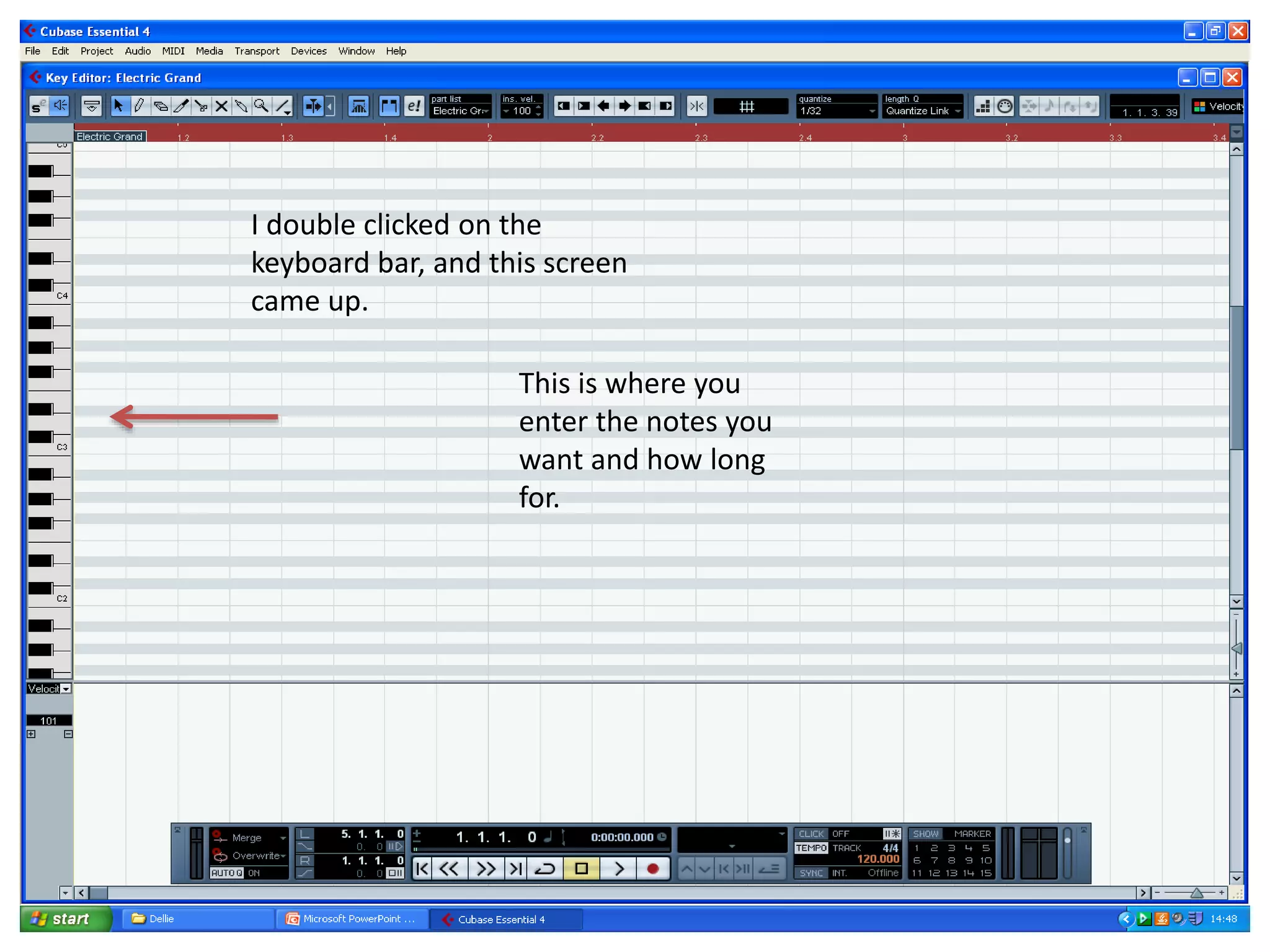Open length Q Quantize Link dropdown
The width and height of the screenshot is (1270, 952).
[923, 111]
